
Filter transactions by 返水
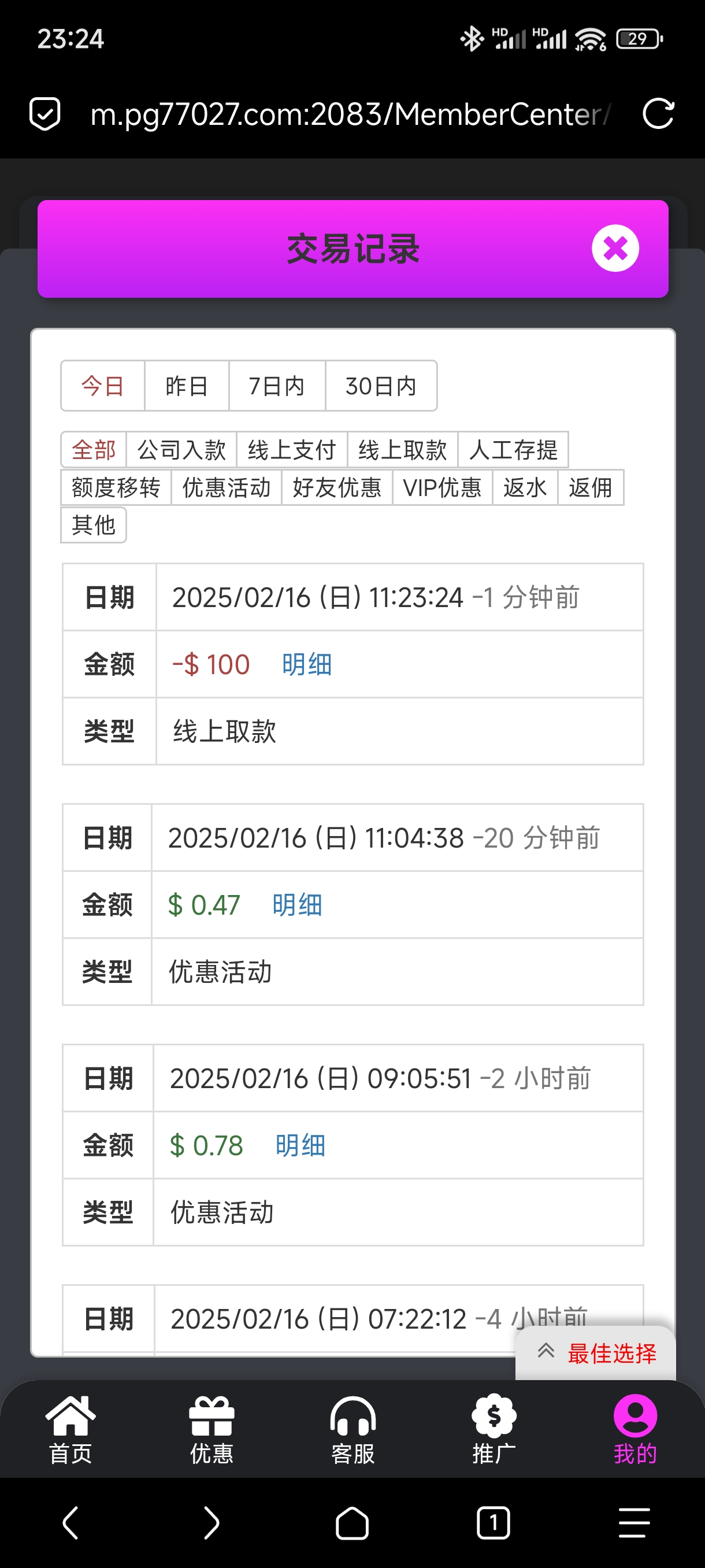[x=525, y=487]
